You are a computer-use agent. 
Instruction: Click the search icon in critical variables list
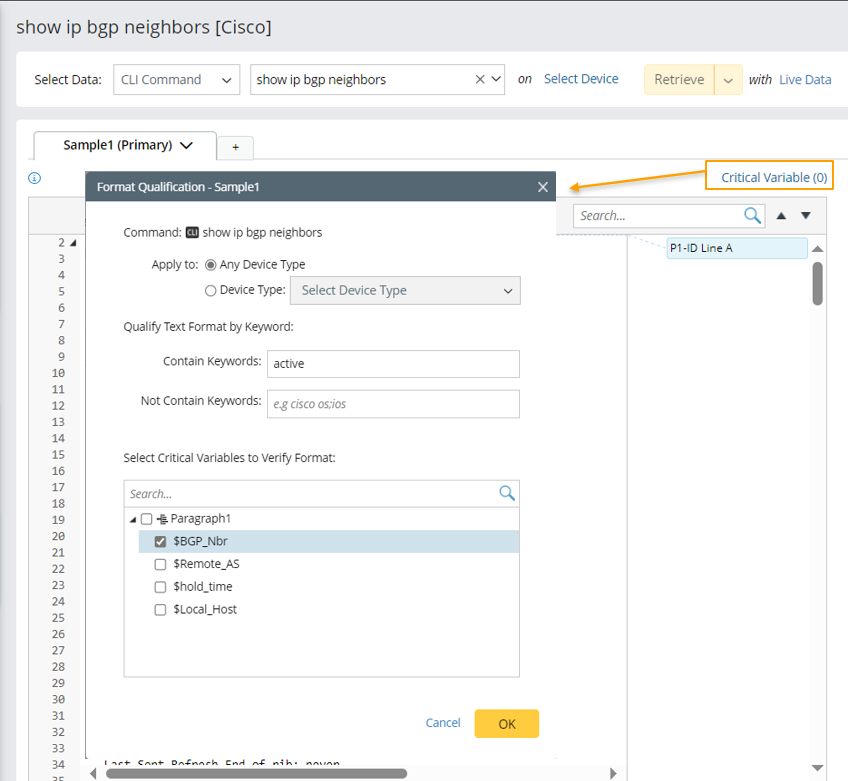(x=506, y=493)
